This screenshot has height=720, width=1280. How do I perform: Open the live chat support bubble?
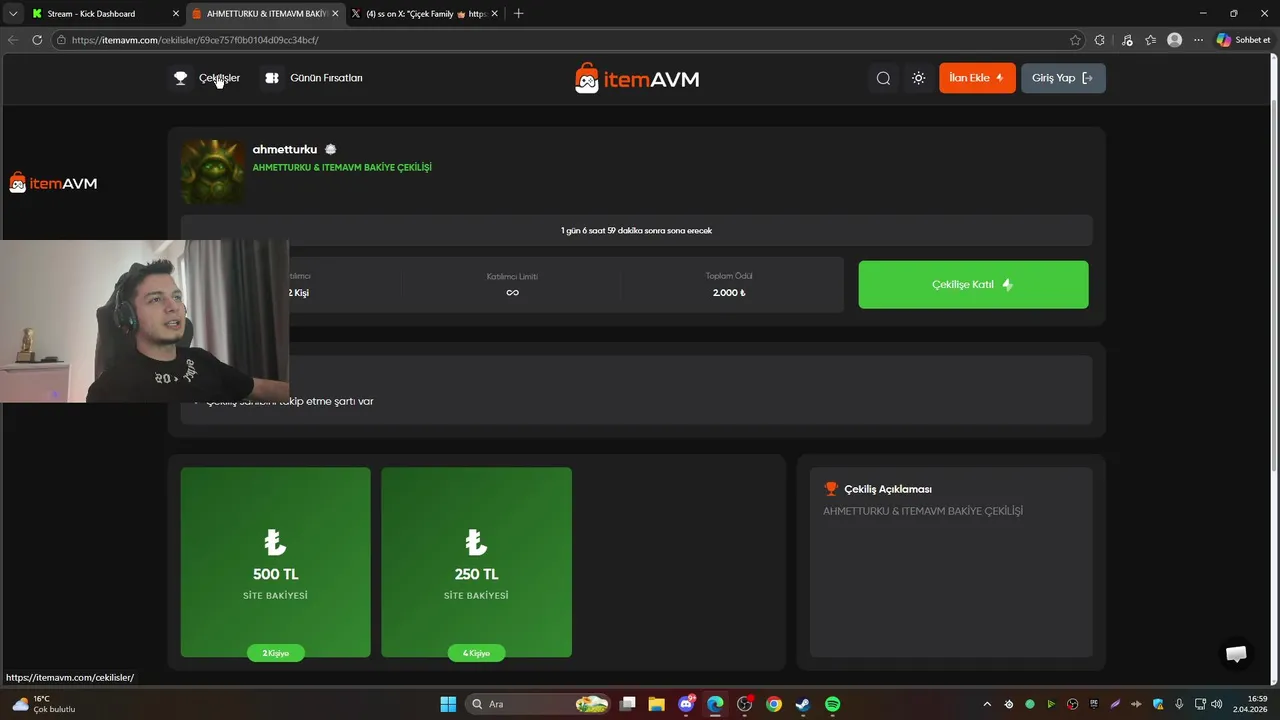click(x=1236, y=653)
